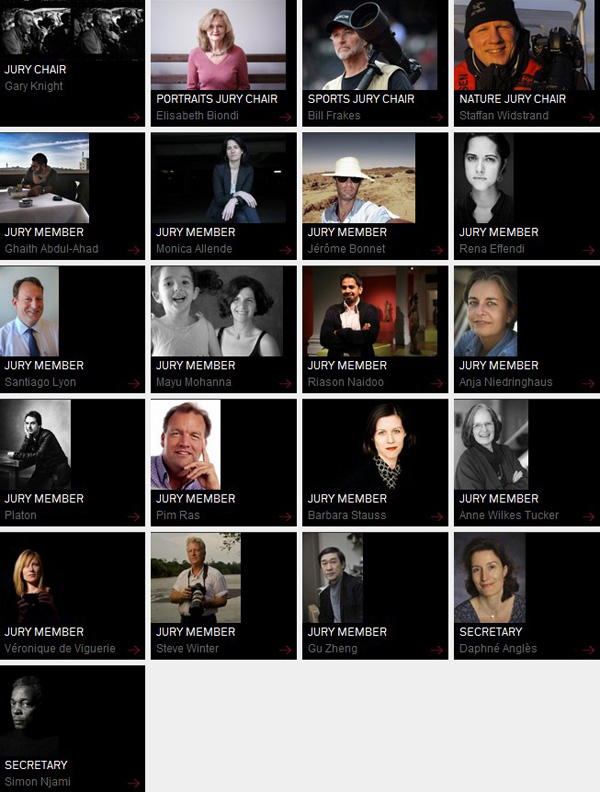Image resolution: width=600 pixels, height=792 pixels.
Task: Select Gu Zheng's portrait thumbnail
Action: click(332, 578)
